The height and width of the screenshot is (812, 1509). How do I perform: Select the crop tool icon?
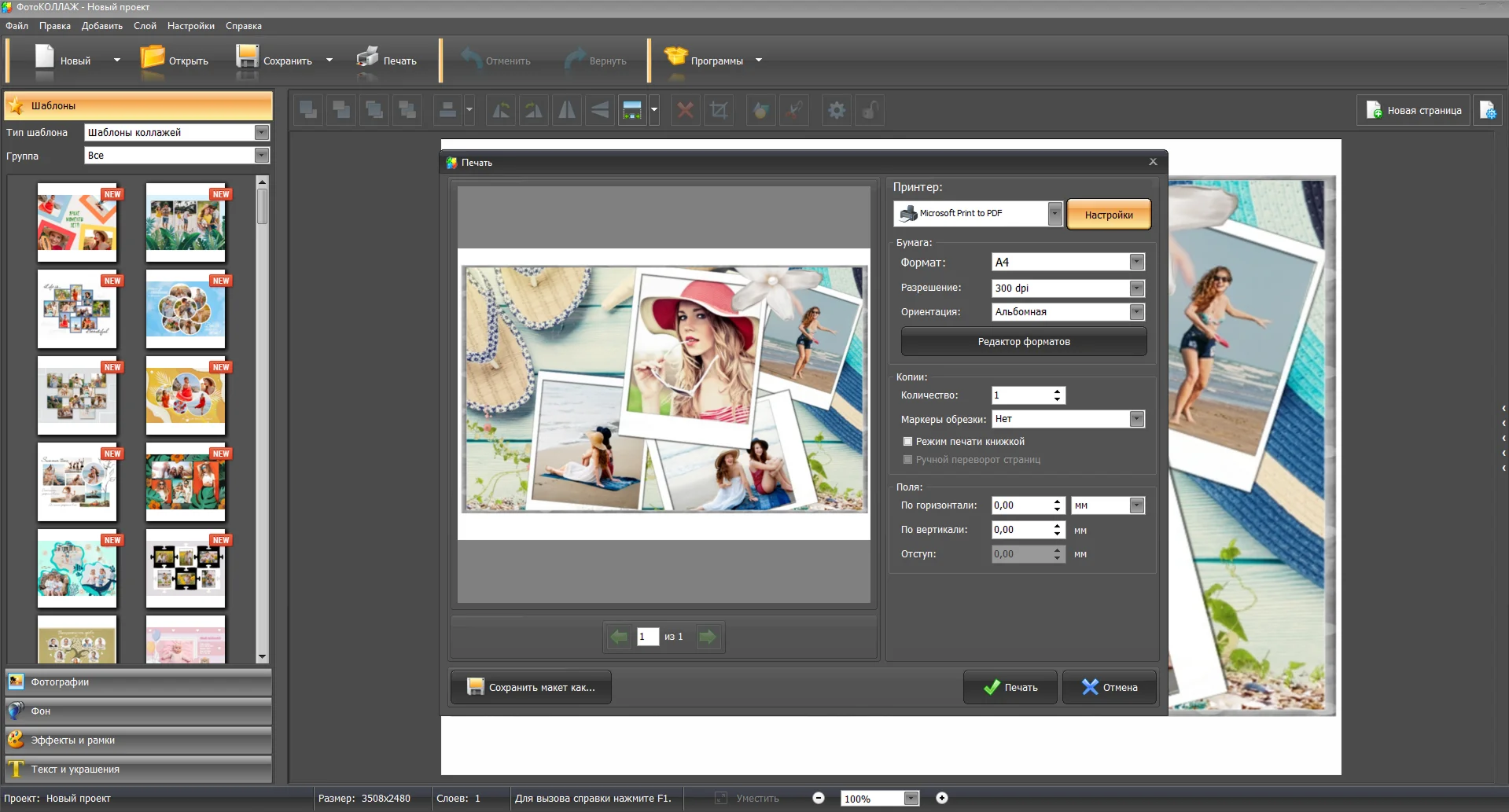point(719,110)
